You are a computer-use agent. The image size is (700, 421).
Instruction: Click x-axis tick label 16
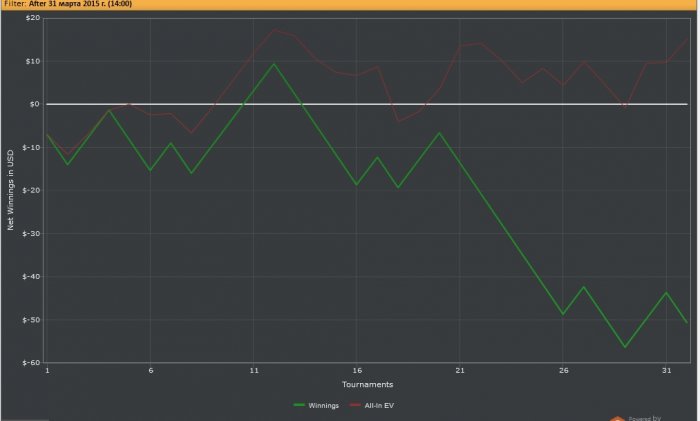[357, 371]
